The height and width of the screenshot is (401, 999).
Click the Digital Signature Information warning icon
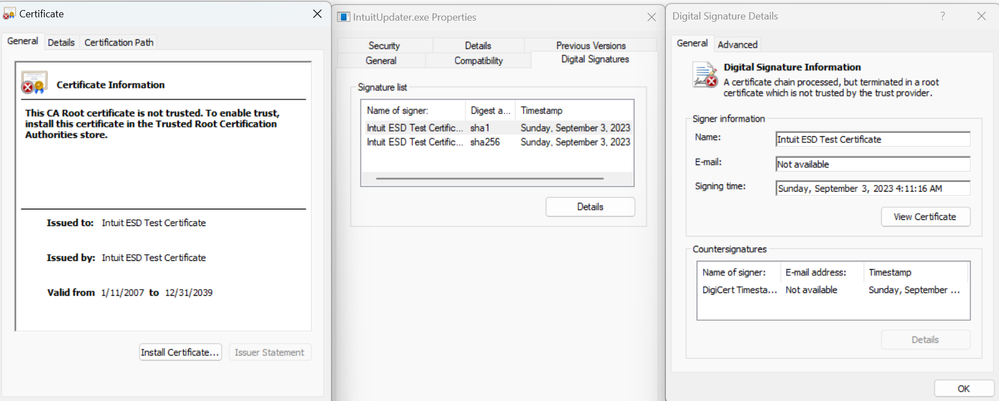tap(705, 75)
